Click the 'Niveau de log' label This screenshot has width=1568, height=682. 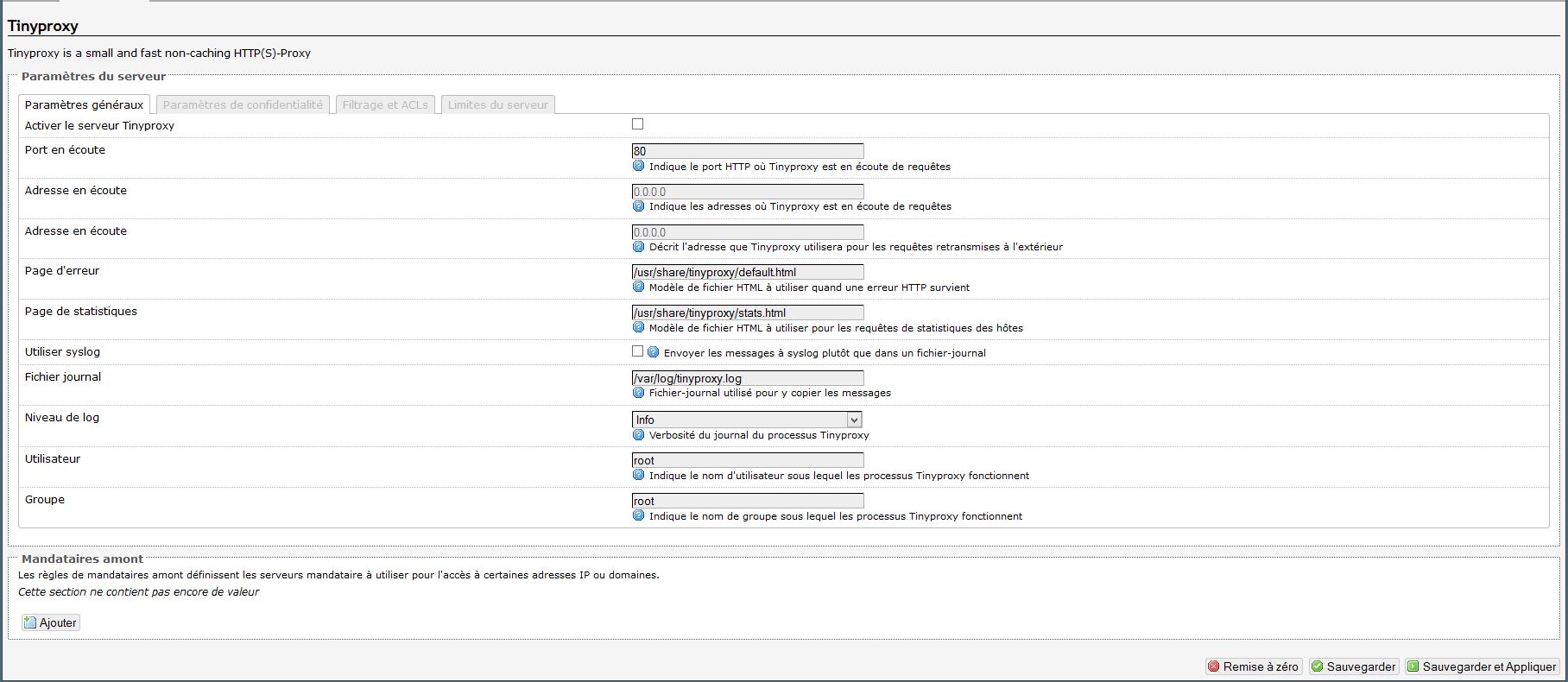(62, 418)
